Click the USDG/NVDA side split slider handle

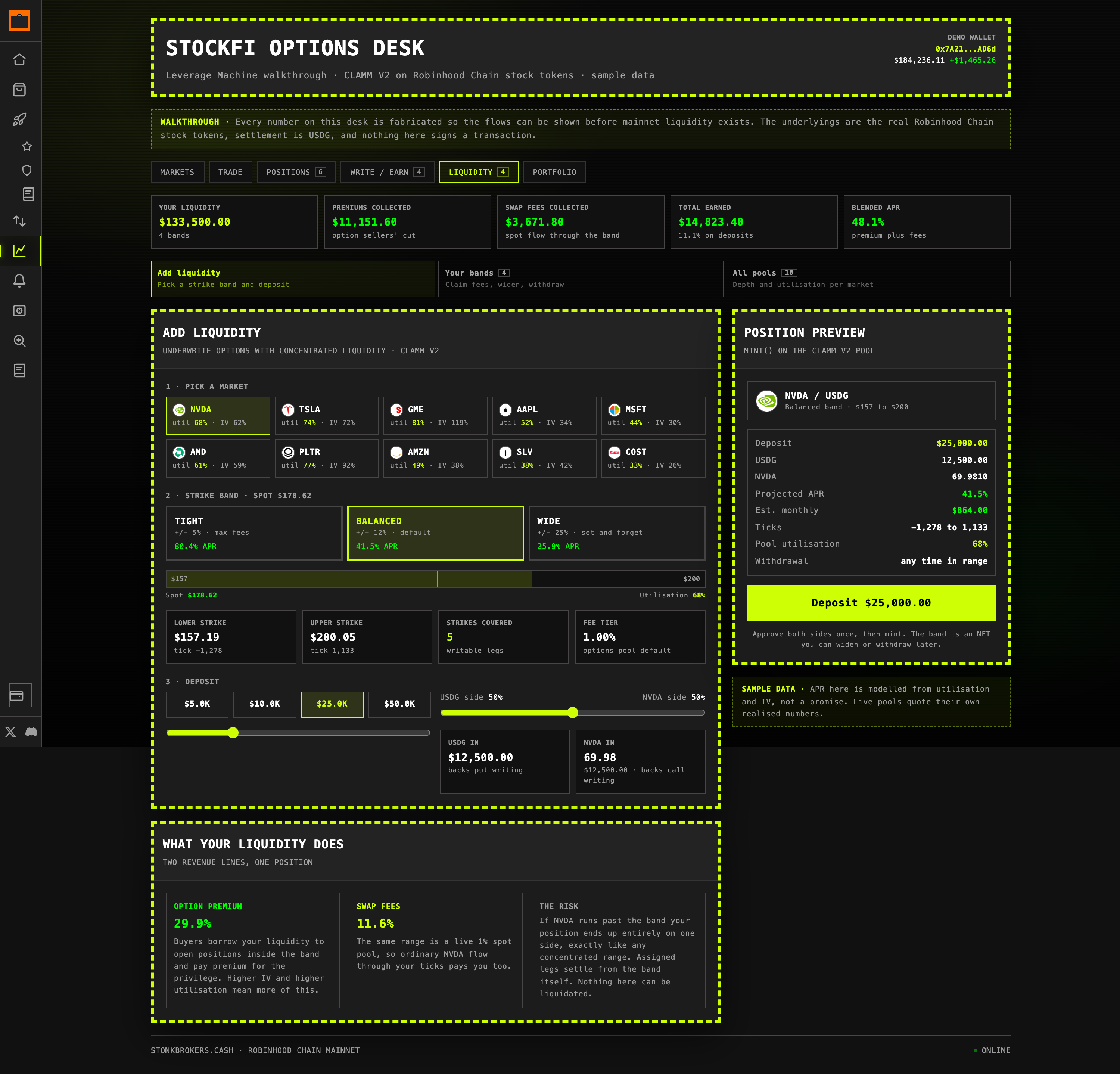point(573,712)
